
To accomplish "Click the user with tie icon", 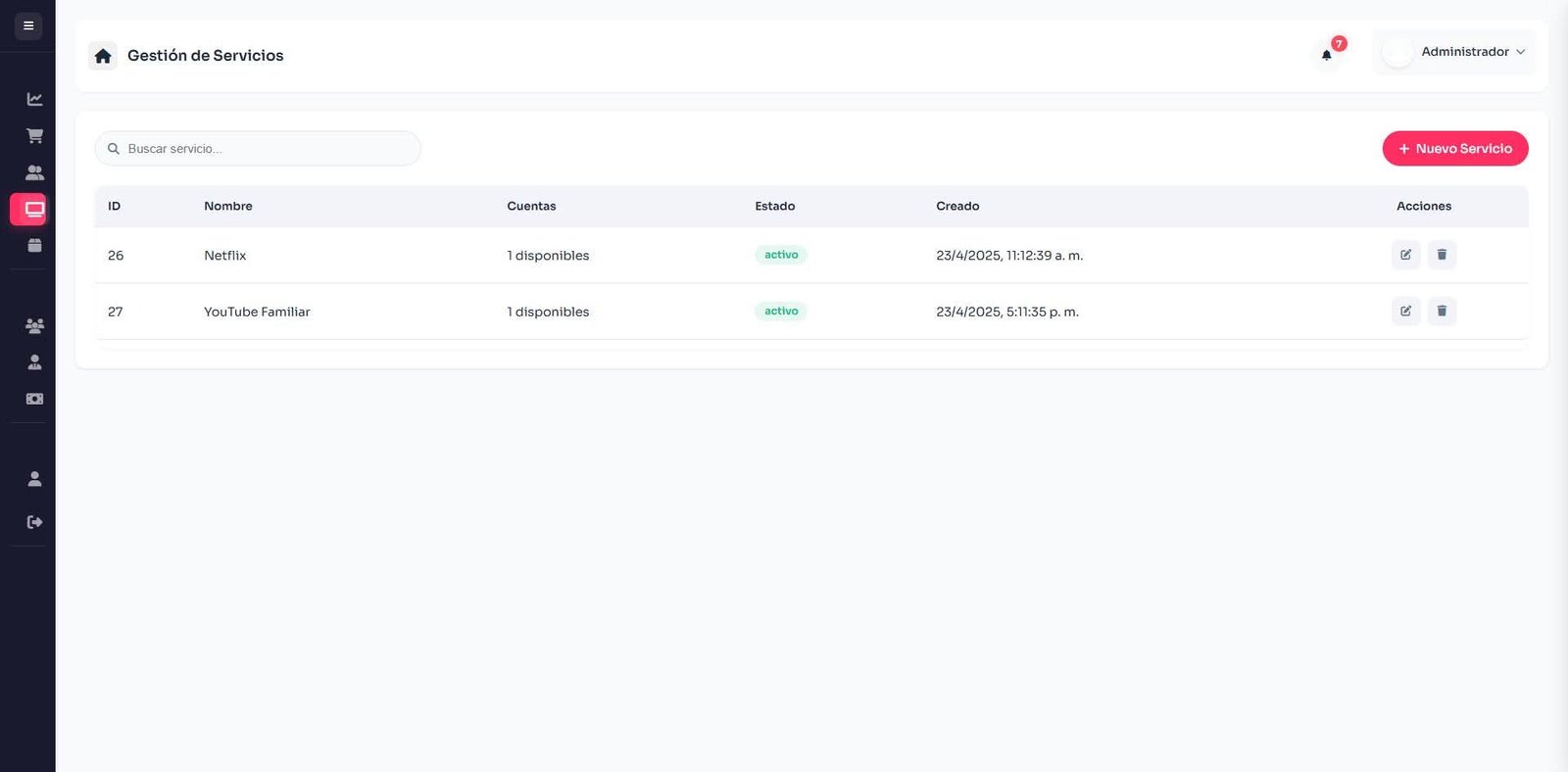I will tap(34, 362).
